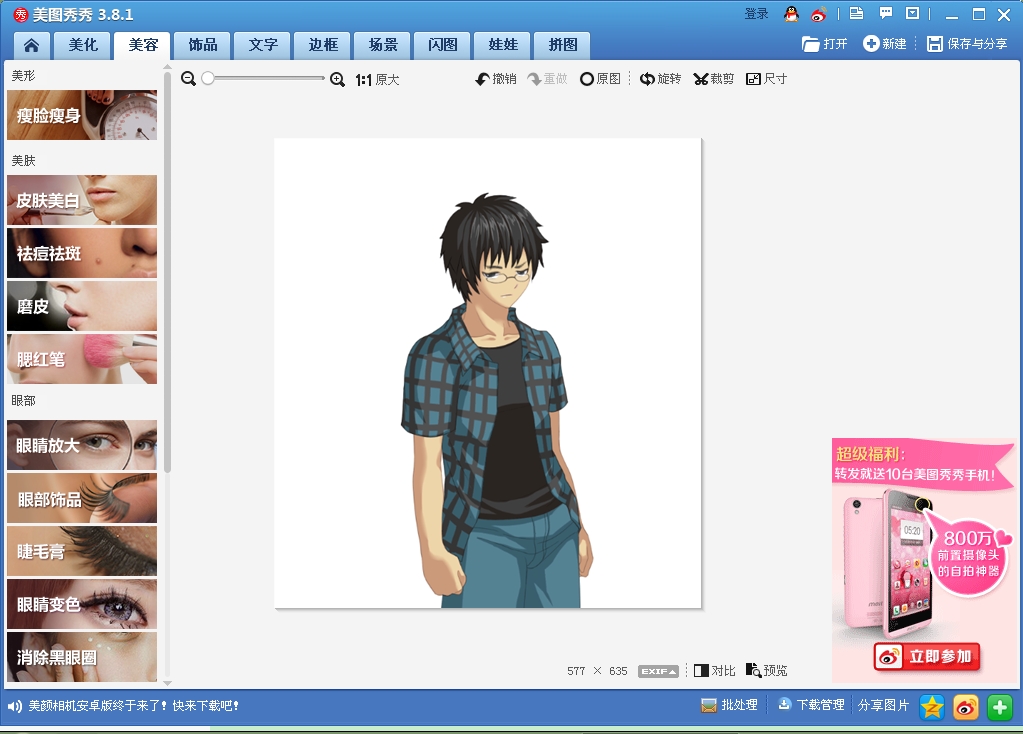Click the 登录 login link
1023x734 pixels.
(757, 14)
